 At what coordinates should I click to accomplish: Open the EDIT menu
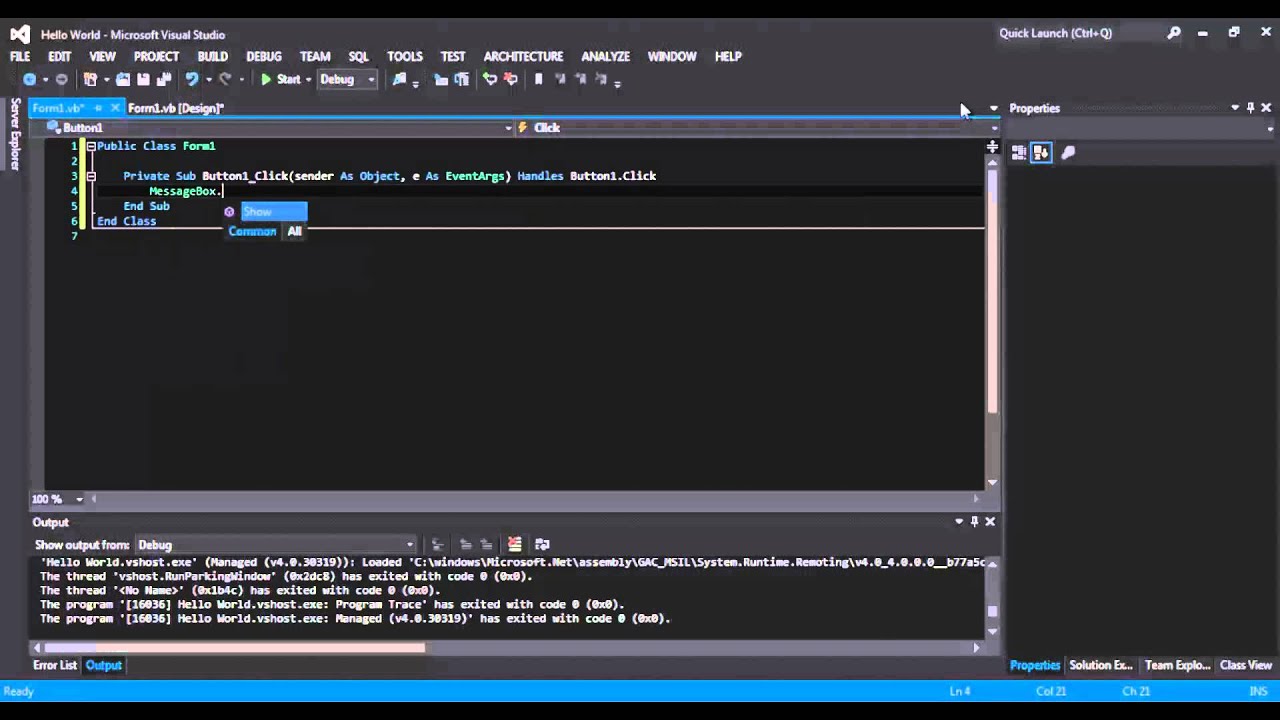click(60, 57)
